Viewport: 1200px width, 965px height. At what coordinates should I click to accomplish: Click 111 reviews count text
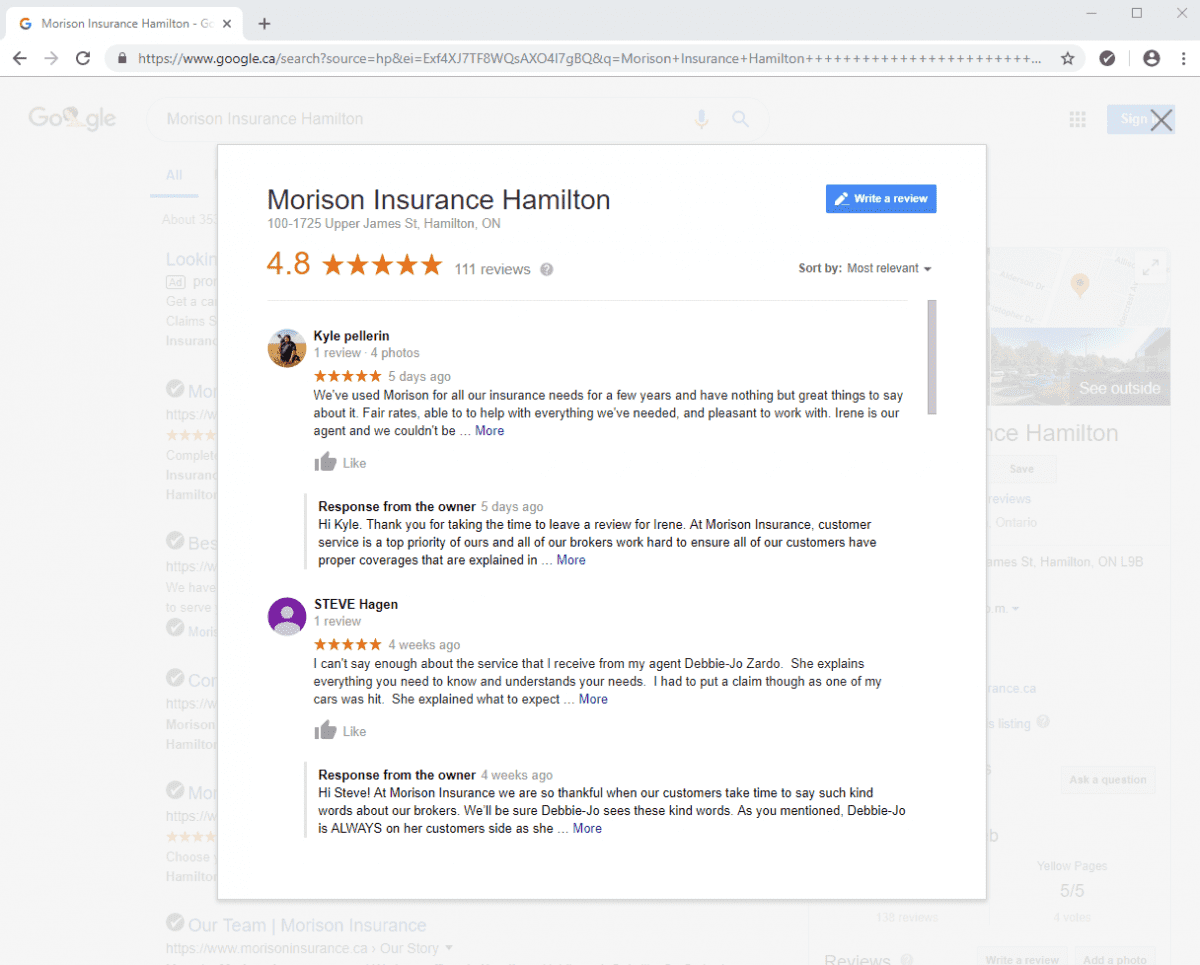492,269
